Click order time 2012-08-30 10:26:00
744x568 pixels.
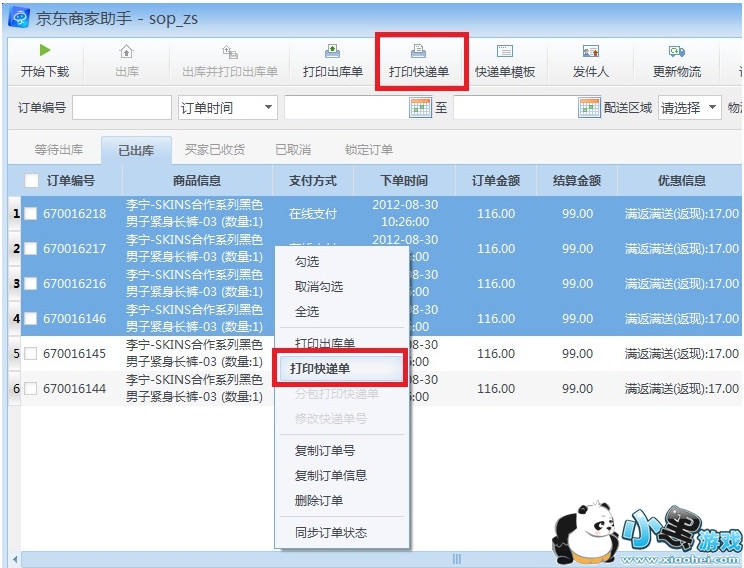[x=405, y=214]
